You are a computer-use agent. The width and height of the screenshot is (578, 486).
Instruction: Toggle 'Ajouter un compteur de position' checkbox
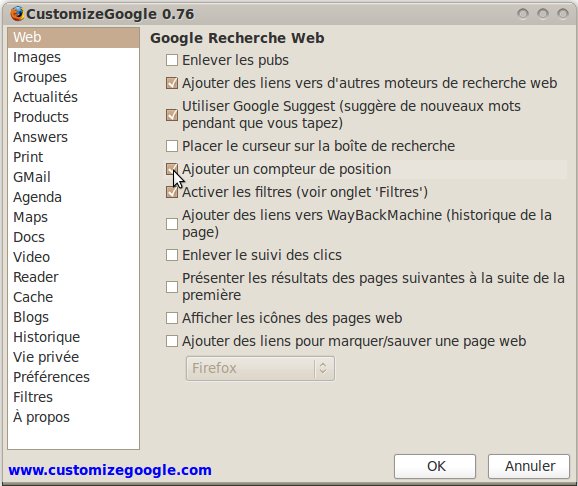(172, 169)
